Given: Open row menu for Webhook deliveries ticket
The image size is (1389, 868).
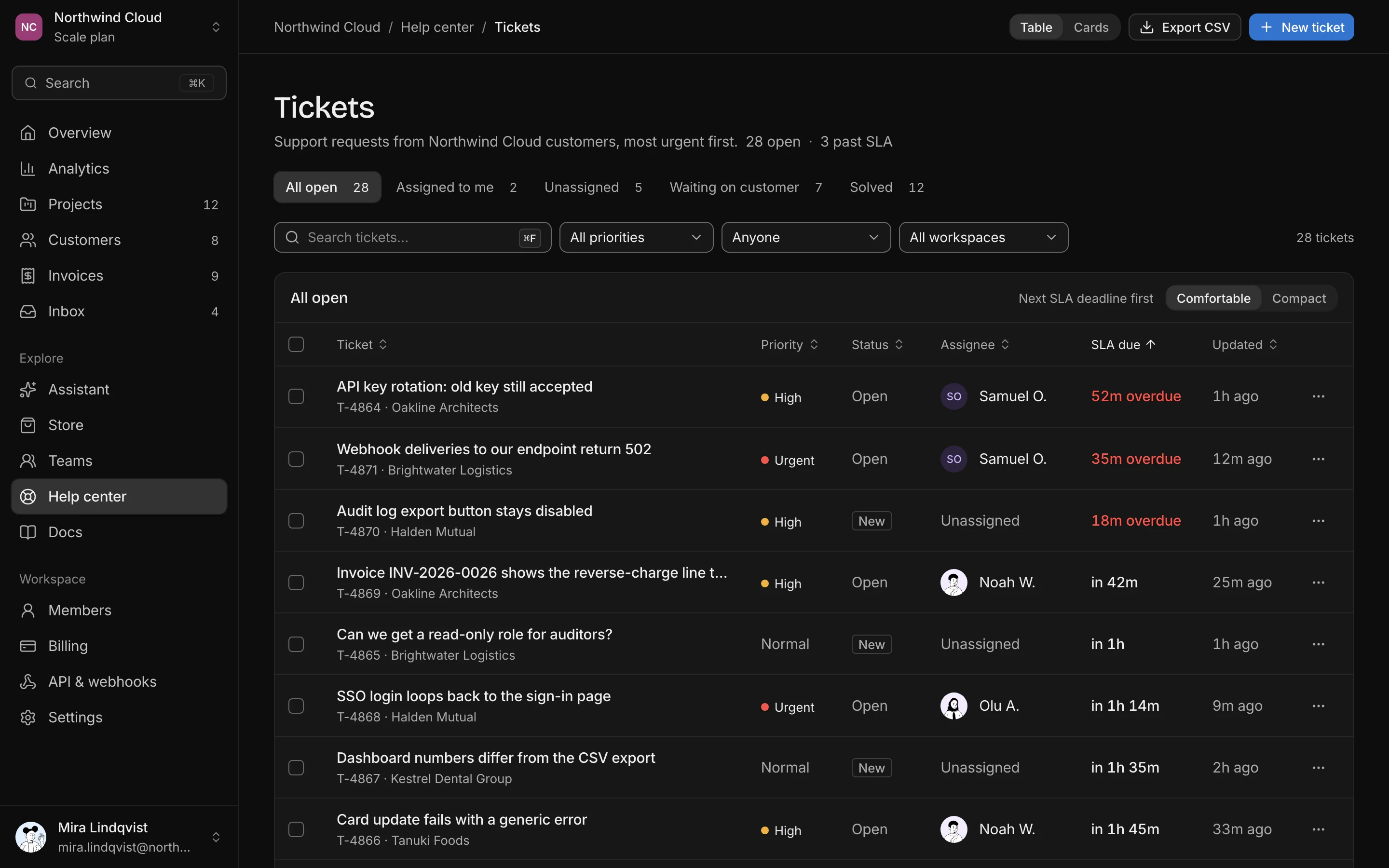Looking at the screenshot, I should pos(1319,459).
